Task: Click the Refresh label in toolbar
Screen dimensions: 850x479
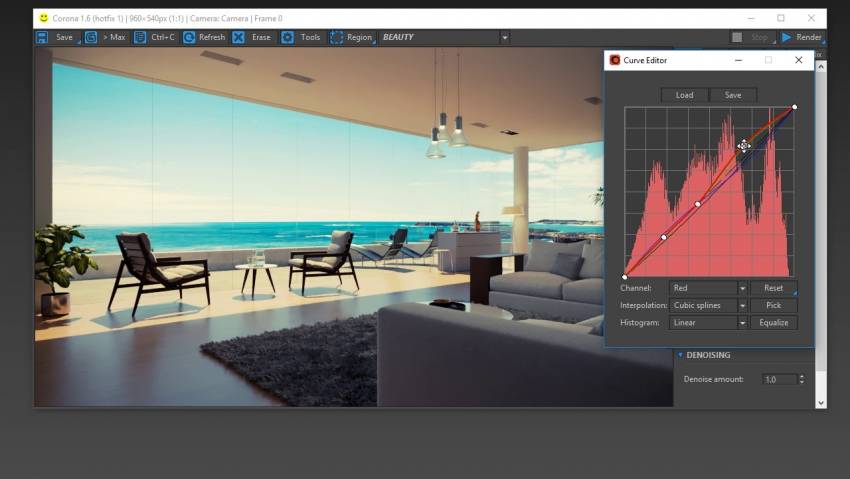Action: point(212,37)
